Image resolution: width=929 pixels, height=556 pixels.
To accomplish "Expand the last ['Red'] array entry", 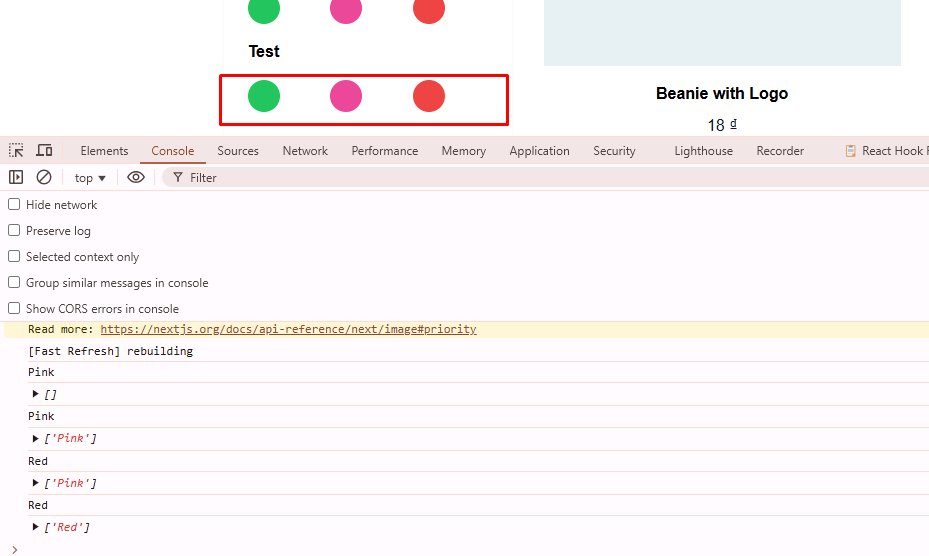I will coord(36,527).
